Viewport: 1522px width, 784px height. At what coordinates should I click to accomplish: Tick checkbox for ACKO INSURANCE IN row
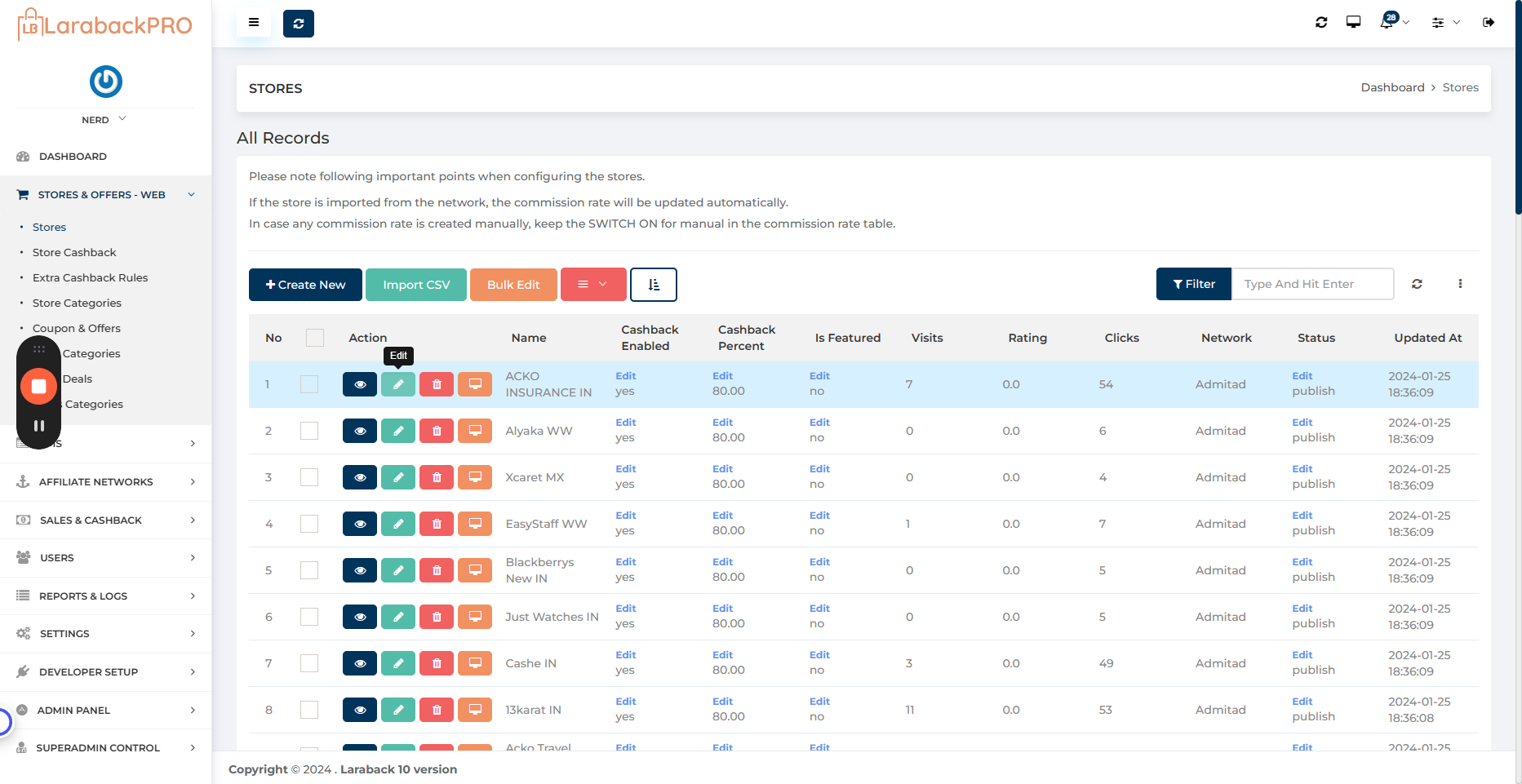[309, 384]
